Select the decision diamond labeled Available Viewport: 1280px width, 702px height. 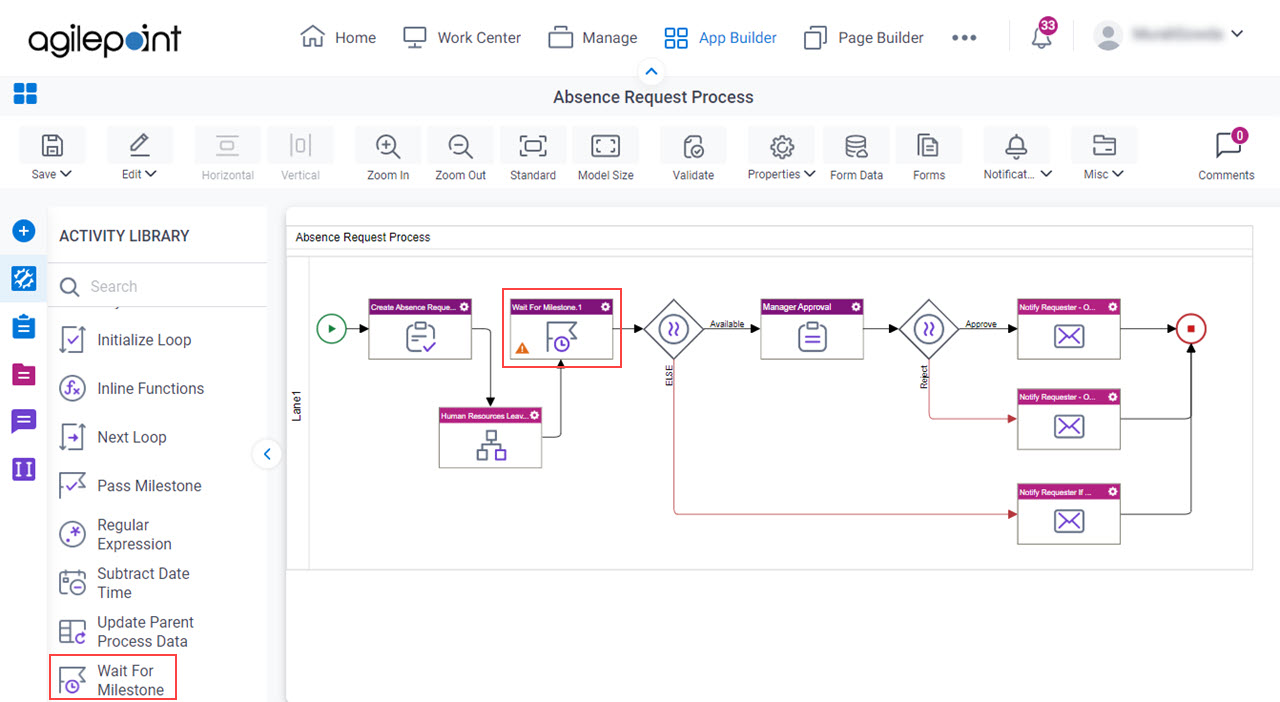point(673,328)
